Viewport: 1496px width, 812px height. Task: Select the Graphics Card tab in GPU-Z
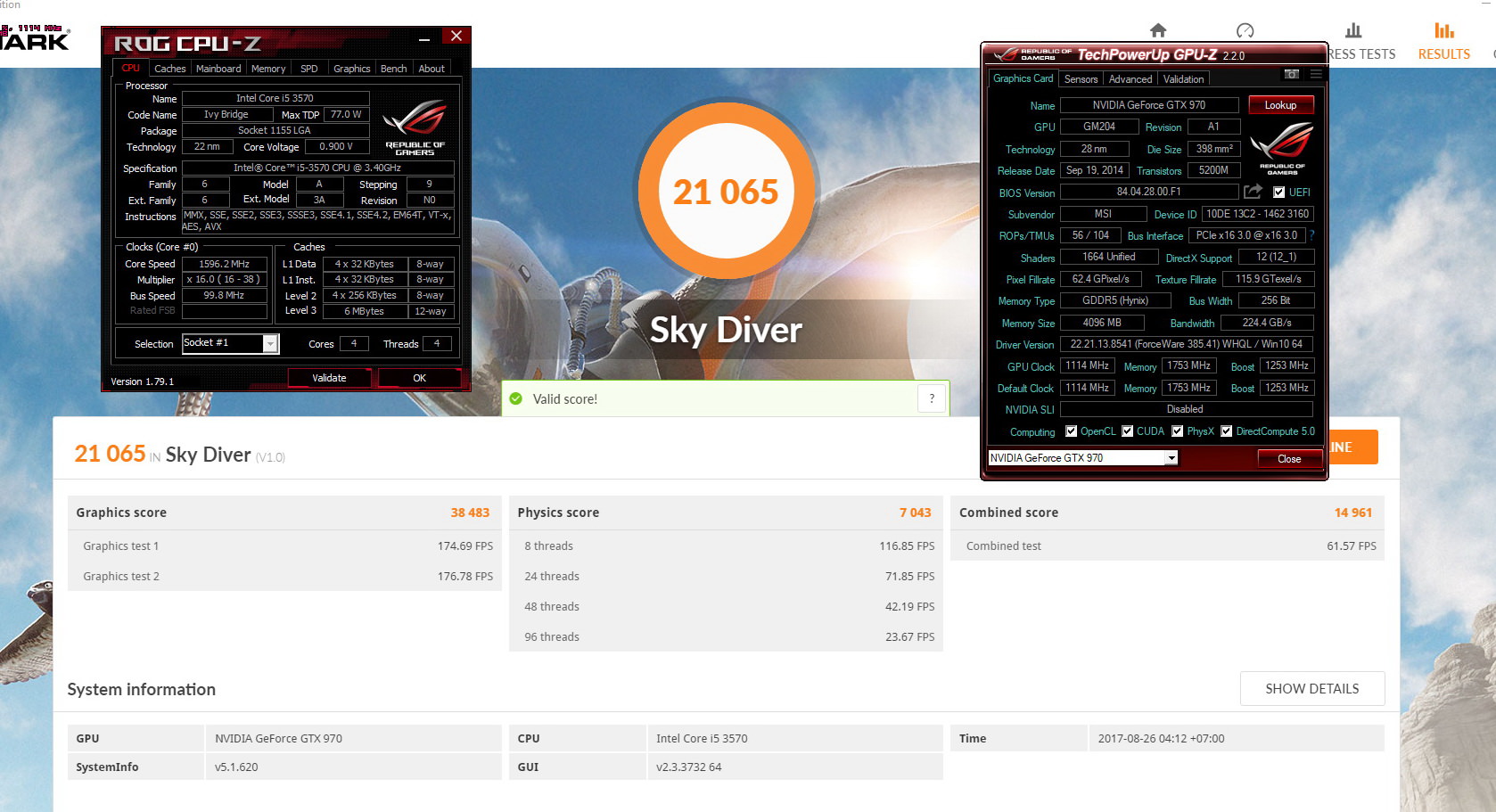coord(1023,78)
